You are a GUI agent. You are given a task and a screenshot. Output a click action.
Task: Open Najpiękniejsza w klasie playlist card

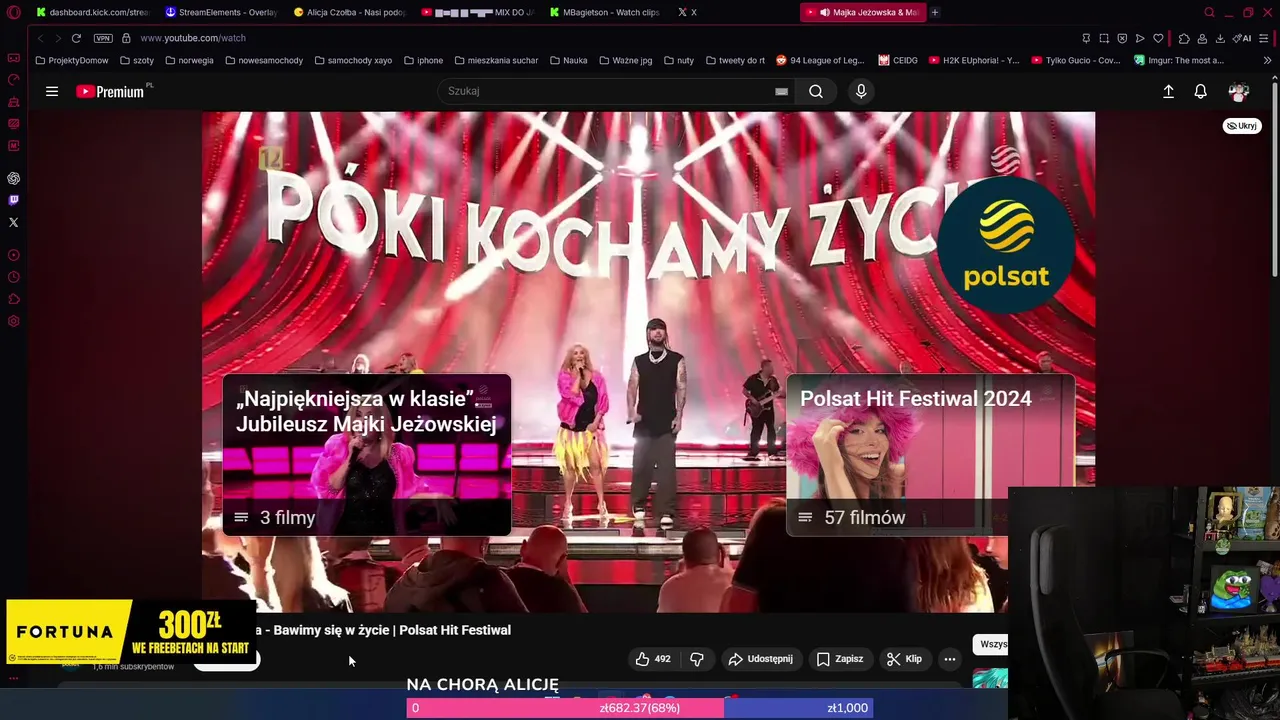click(x=366, y=455)
